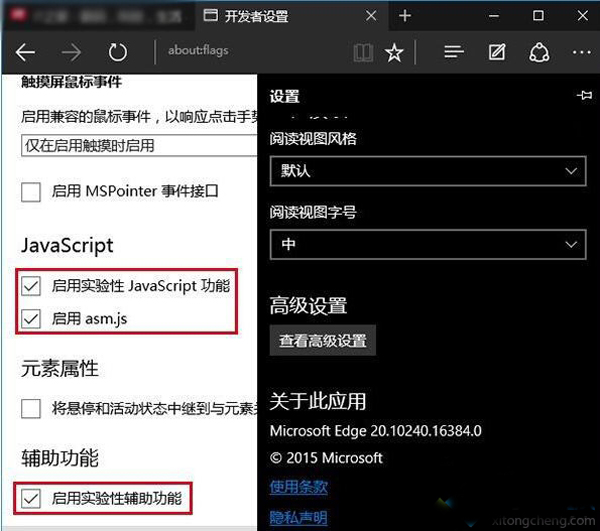Click the 关于此应用 heading
Screen dimensions: 600x531
pos(318,401)
